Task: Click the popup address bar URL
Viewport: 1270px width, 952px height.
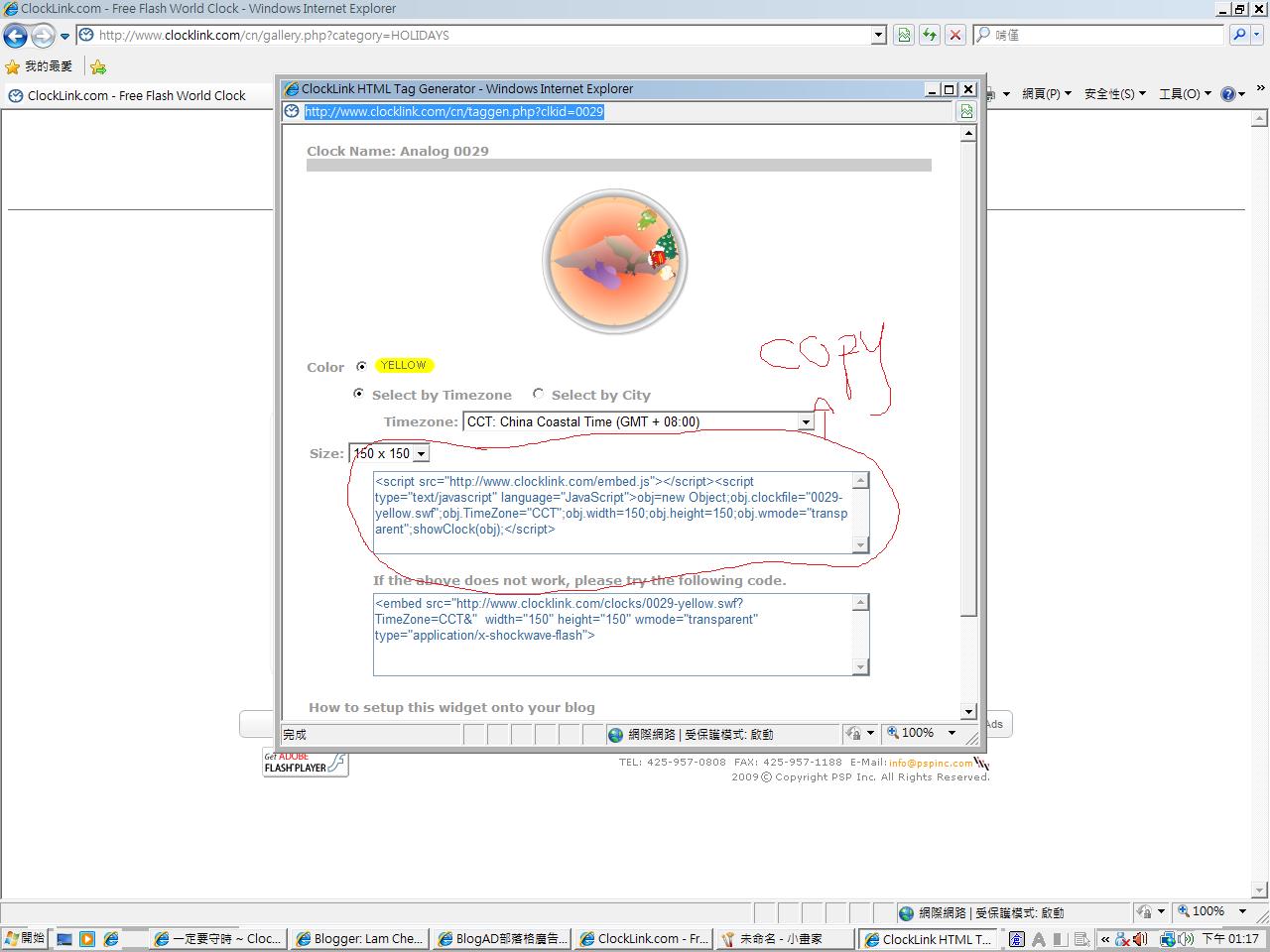Action: click(x=453, y=111)
